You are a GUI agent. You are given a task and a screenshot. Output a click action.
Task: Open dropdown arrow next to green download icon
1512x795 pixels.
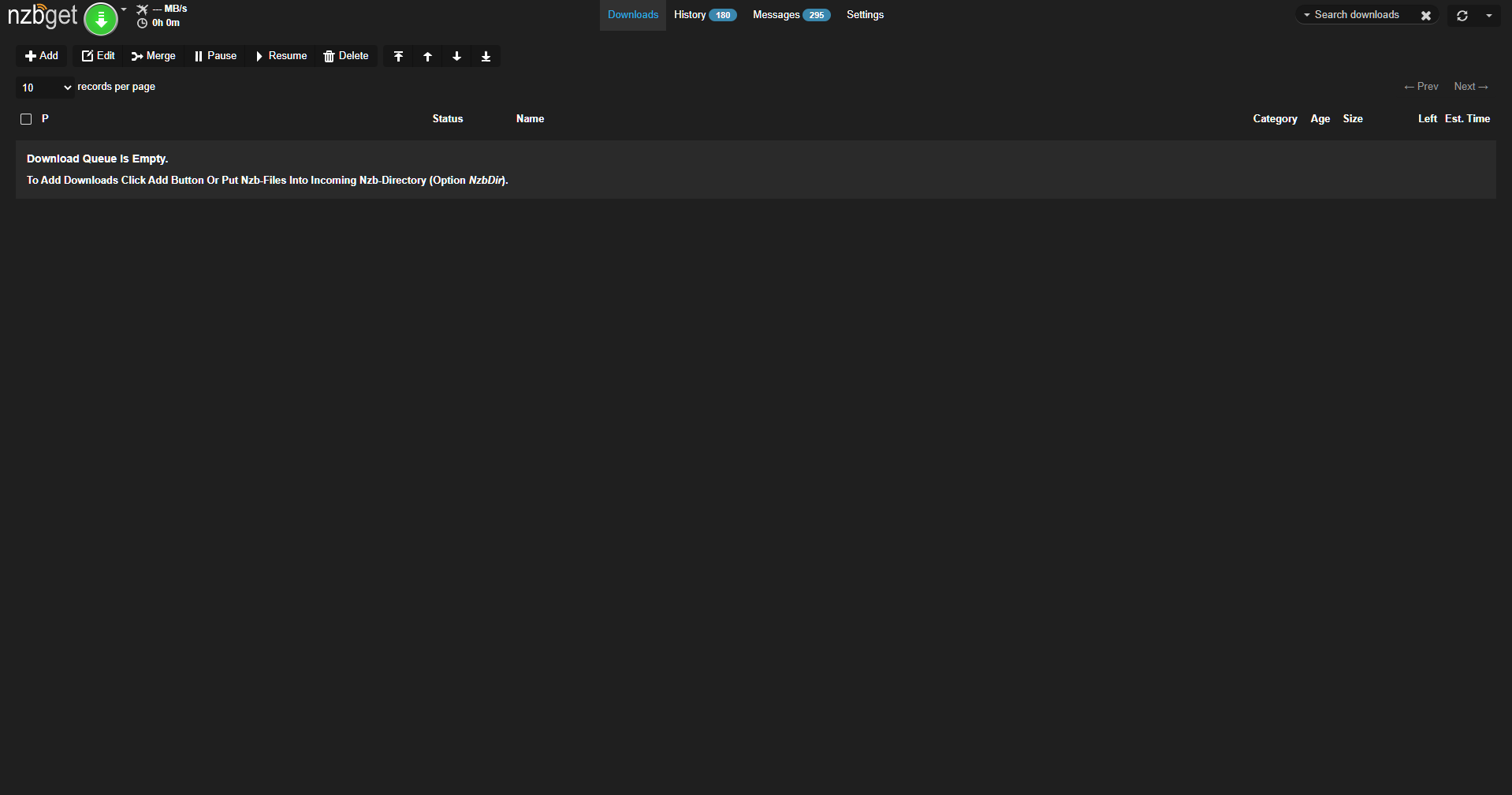tap(124, 9)
